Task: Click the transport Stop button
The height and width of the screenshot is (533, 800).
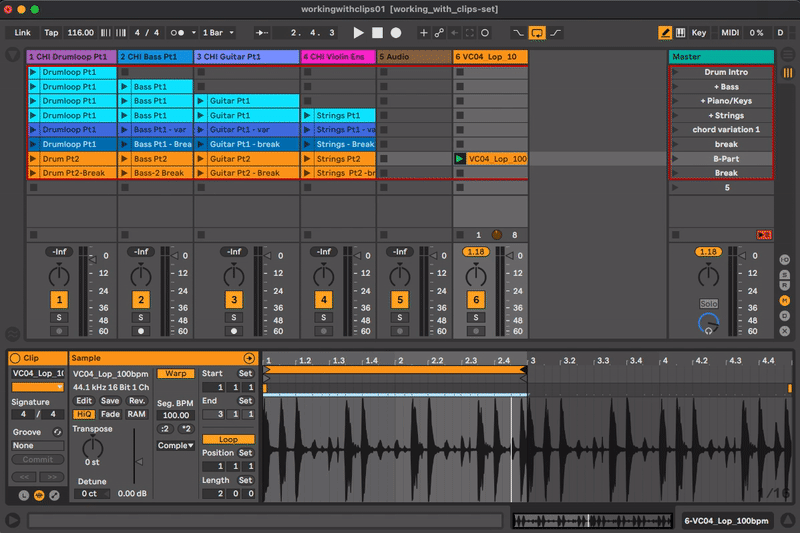Action: [377, 33]
